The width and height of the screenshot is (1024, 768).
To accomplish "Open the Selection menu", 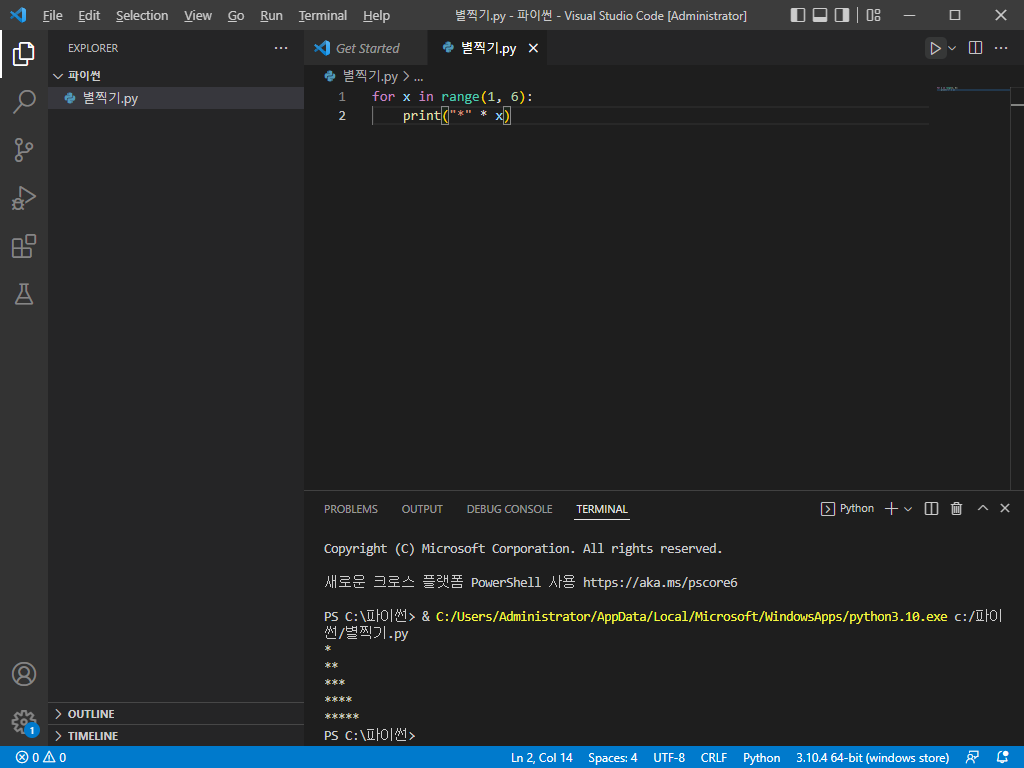I will pyautogui.click(x=142, y=16).
